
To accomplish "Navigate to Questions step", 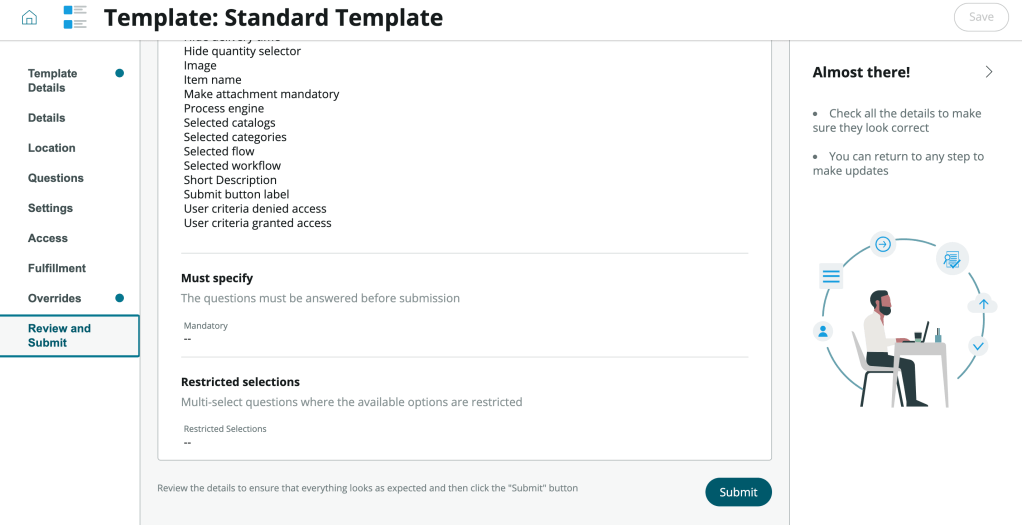I will pyautogui.click(x=55, y=178).
